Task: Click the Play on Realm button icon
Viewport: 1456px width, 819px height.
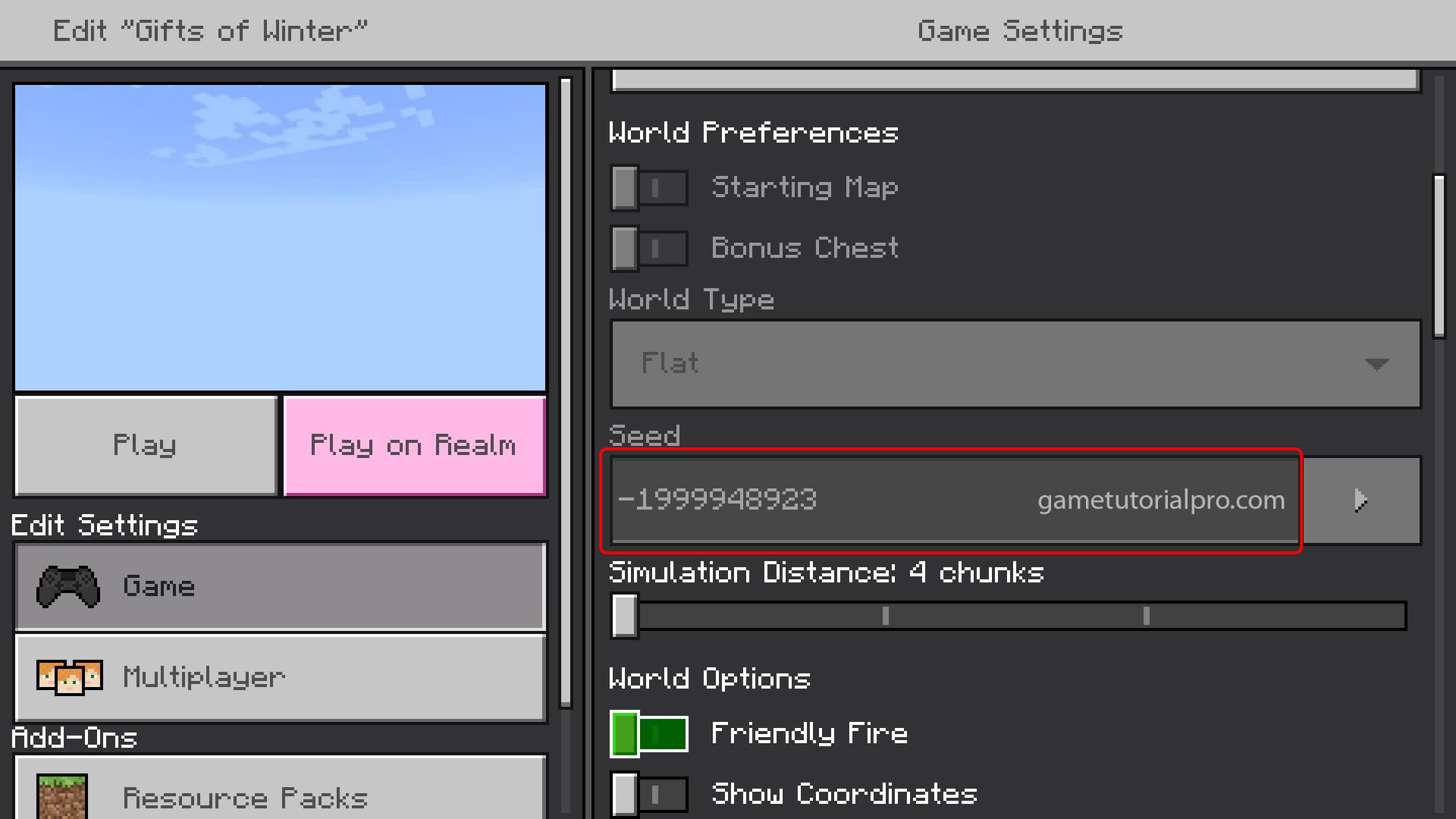Action: [x=413, y=445]
